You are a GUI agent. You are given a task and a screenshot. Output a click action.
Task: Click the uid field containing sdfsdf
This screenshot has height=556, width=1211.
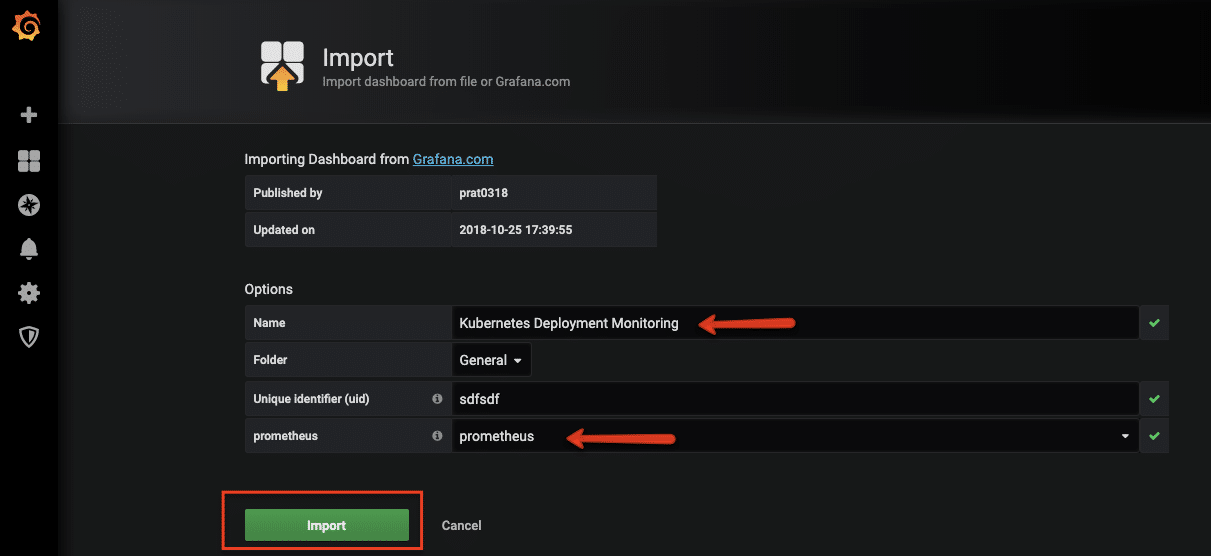coord(795,399)
